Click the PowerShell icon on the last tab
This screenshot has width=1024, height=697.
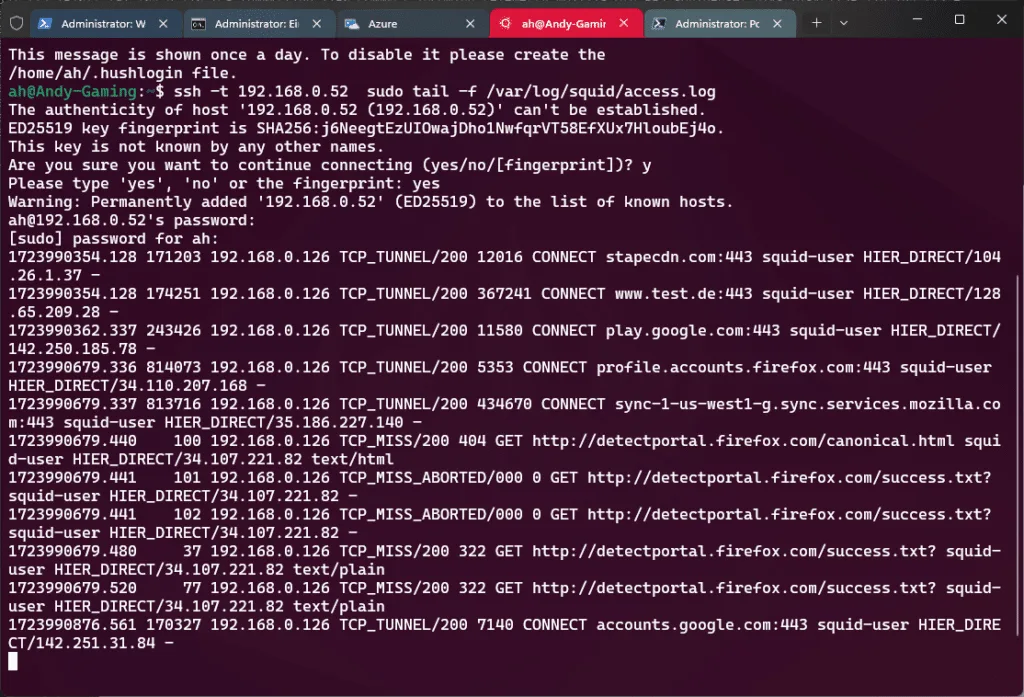click(659, 24)
